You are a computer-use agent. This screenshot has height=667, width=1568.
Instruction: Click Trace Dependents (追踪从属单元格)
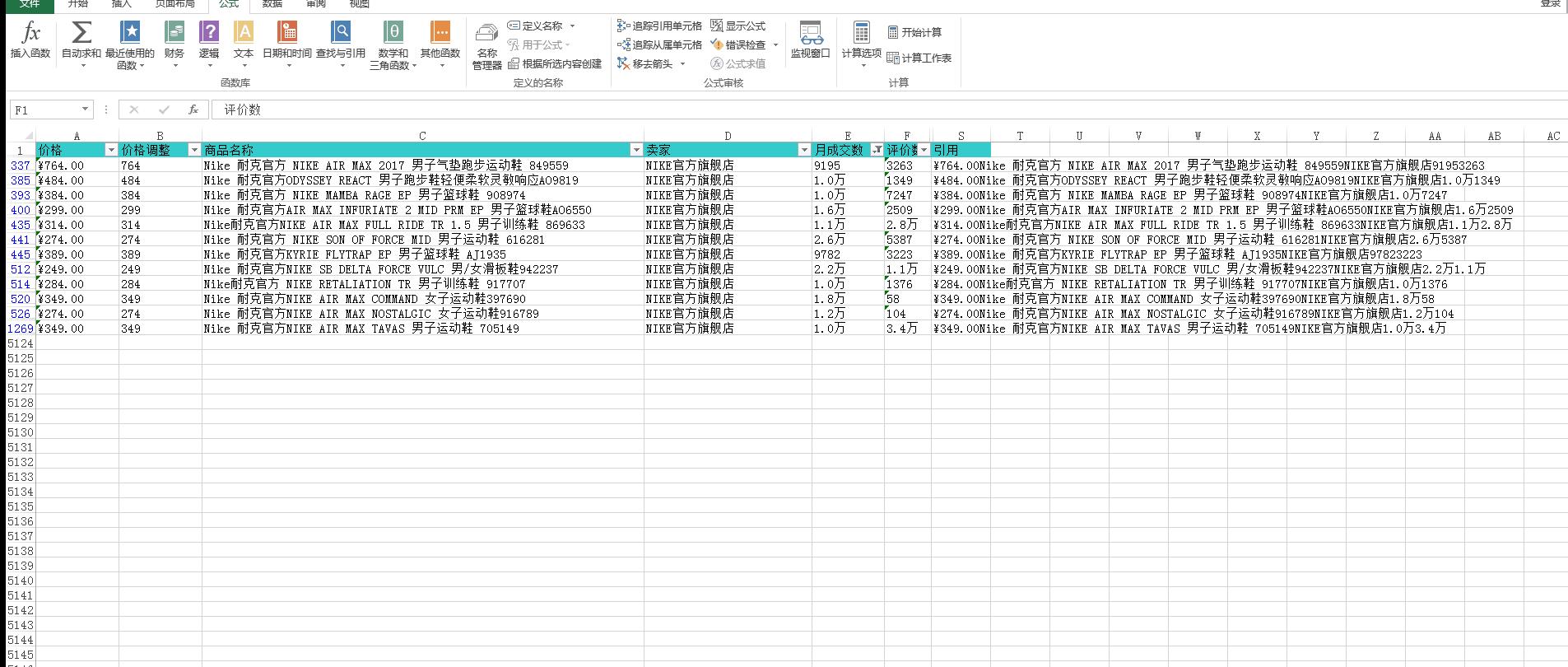coord(659,45)
